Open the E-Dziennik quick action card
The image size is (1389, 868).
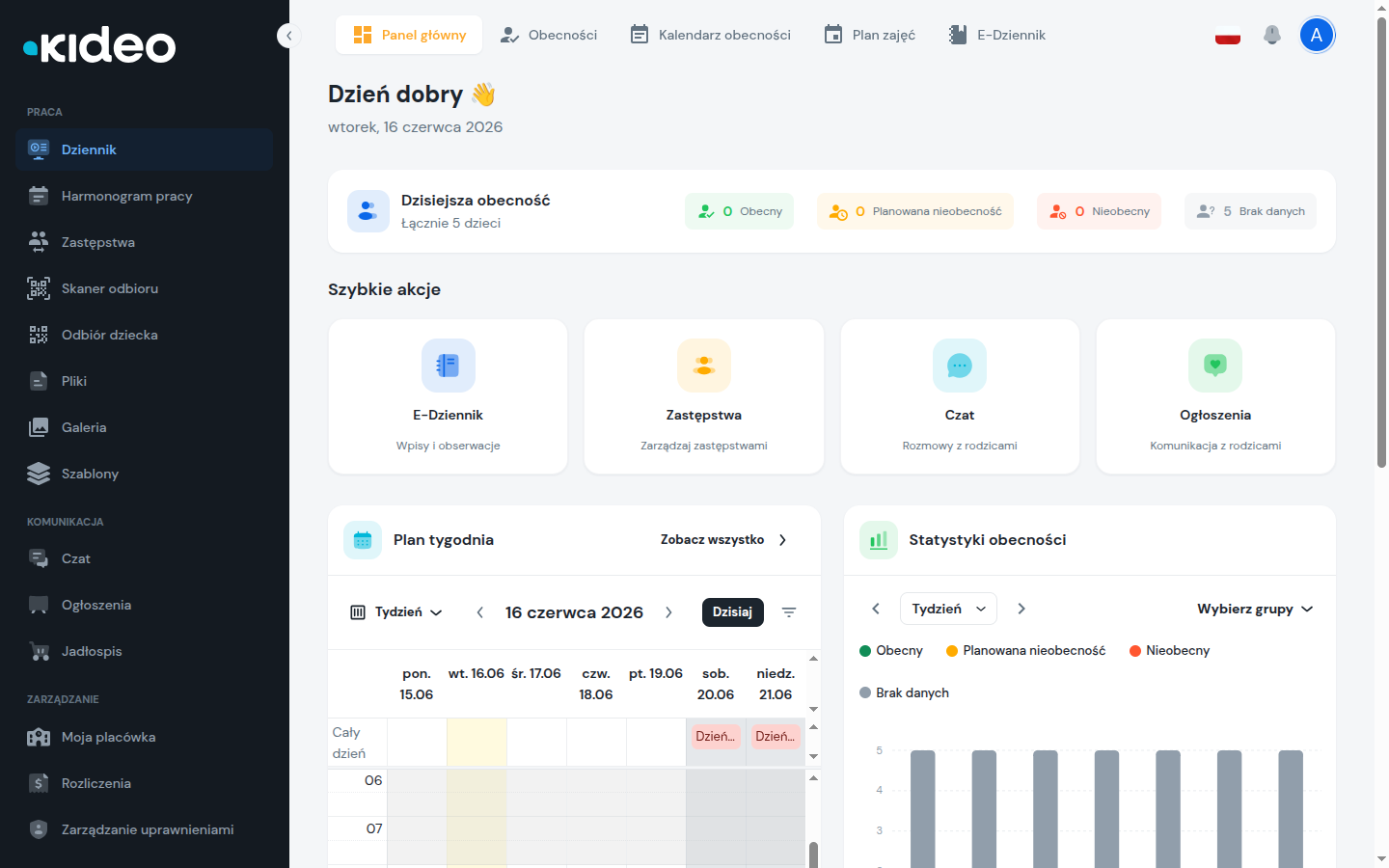[448, 396]
